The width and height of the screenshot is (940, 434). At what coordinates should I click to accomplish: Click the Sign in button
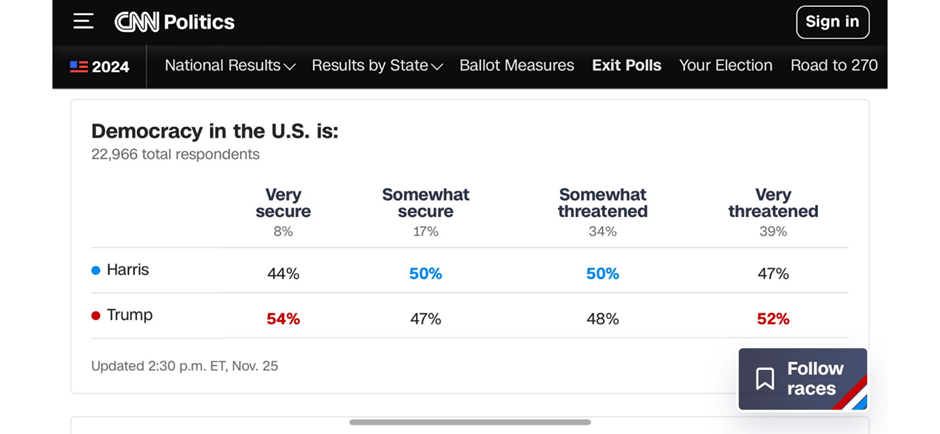tap(832, 22)
